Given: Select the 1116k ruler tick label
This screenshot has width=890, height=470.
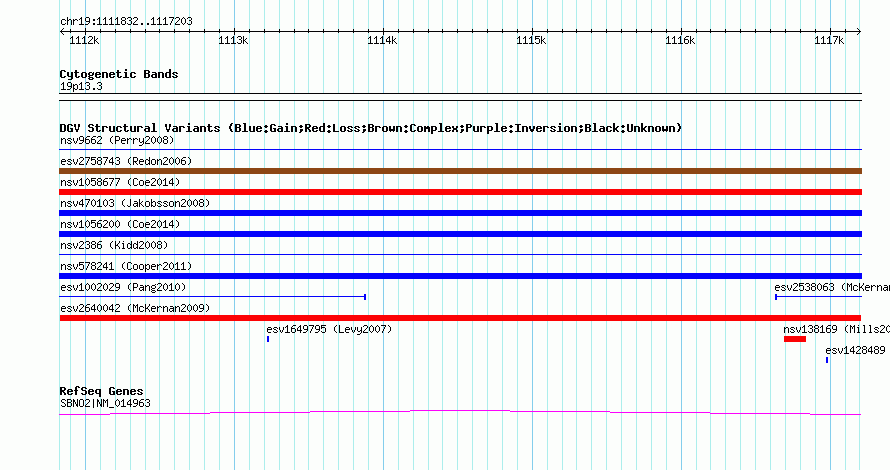Looking at the screenshot, I should (680, 40).
